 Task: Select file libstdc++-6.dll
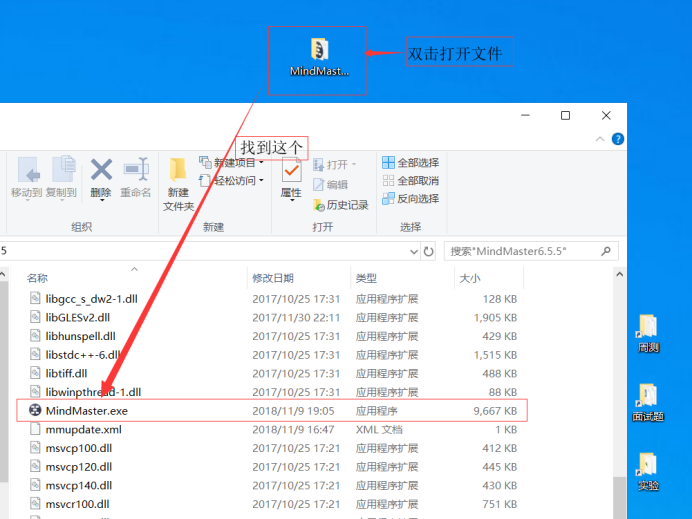coord(83,355)
